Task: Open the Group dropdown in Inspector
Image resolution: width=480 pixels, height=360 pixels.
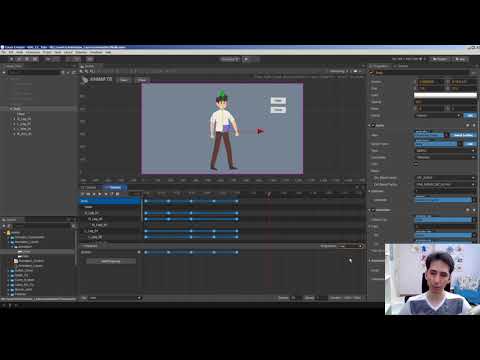Action: [438, 116]
